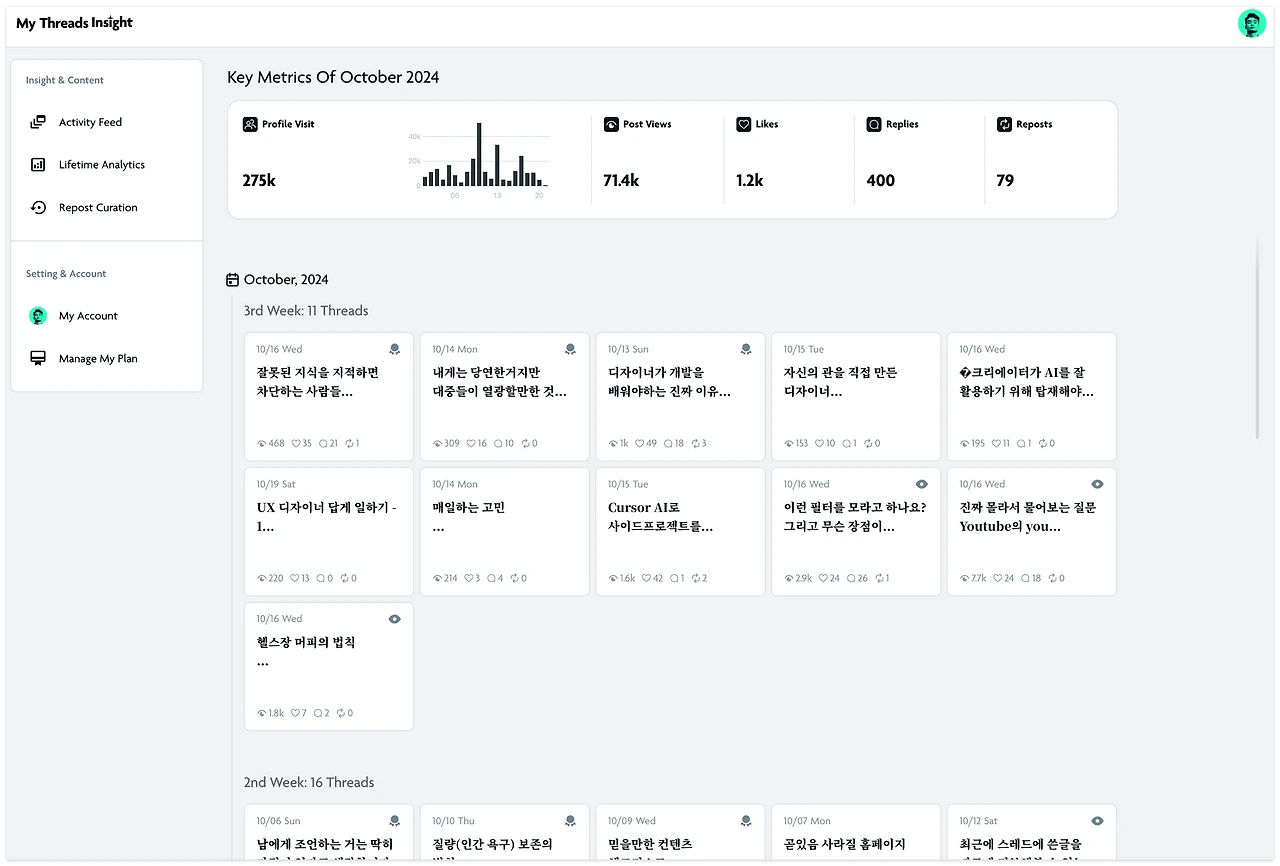Viewport: 1280px width, 866px height.
Task: Click the heart likes icon on 매일하는 고민 card
Action: (471, 578)
